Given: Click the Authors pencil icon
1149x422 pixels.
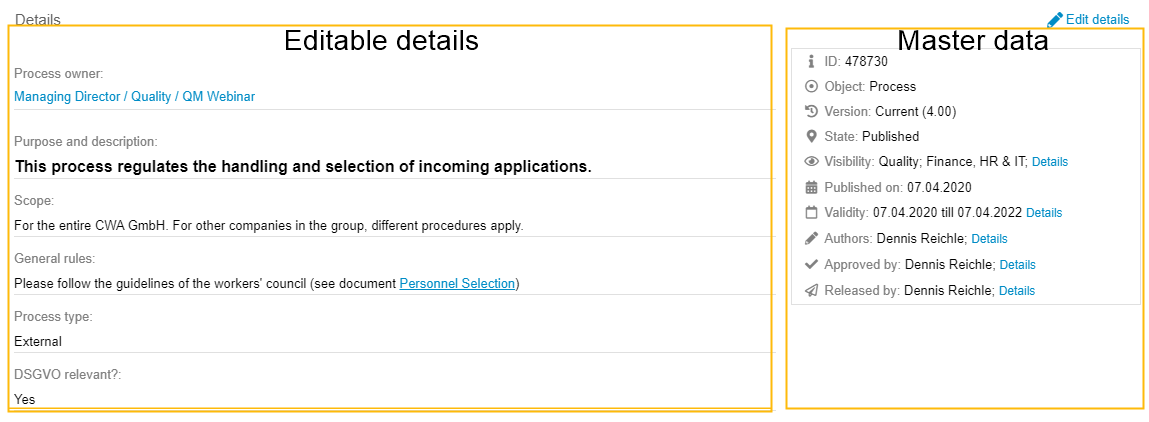Looking at the screenshot, I should click(x=811, y=239).
